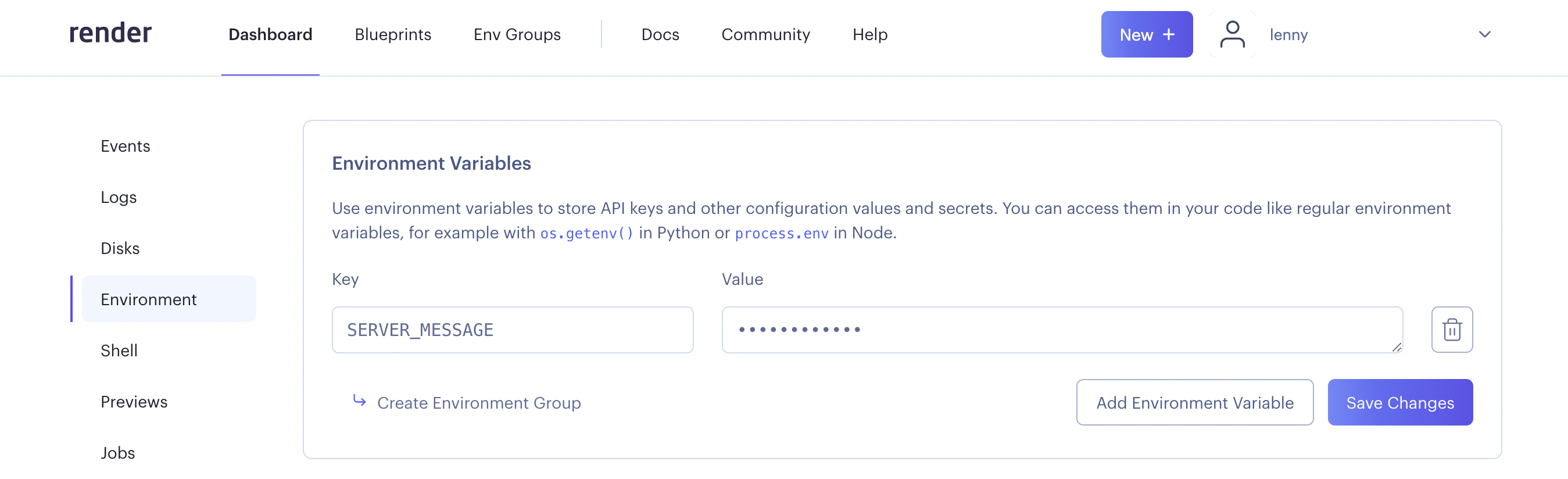Viewport: 1568px width, 479px height.
Task: View Logs from the sidebar
Action: click(x=119, y=197)
